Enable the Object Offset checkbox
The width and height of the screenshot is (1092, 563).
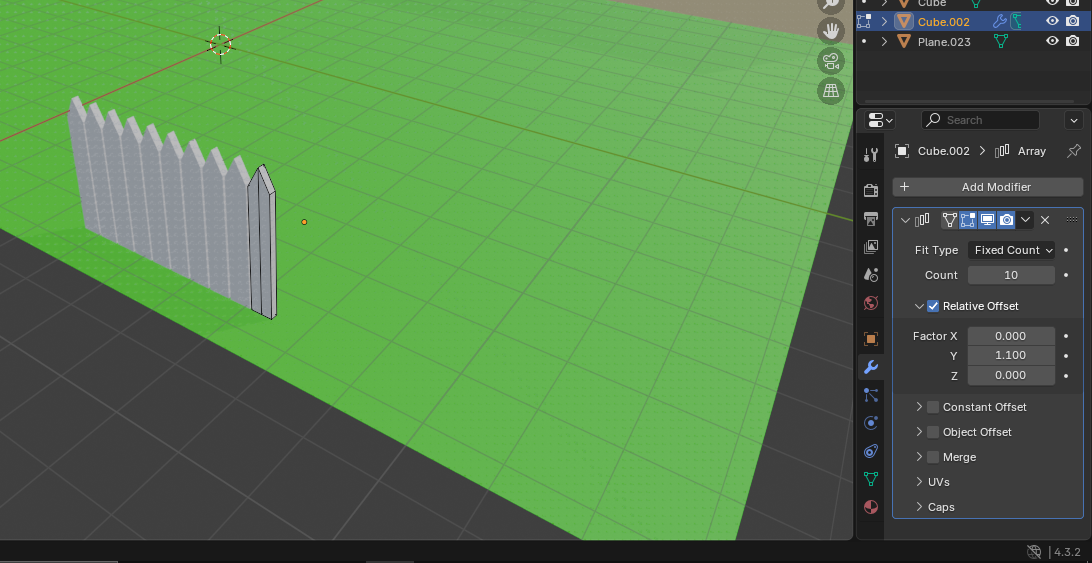tap(933, 432)
